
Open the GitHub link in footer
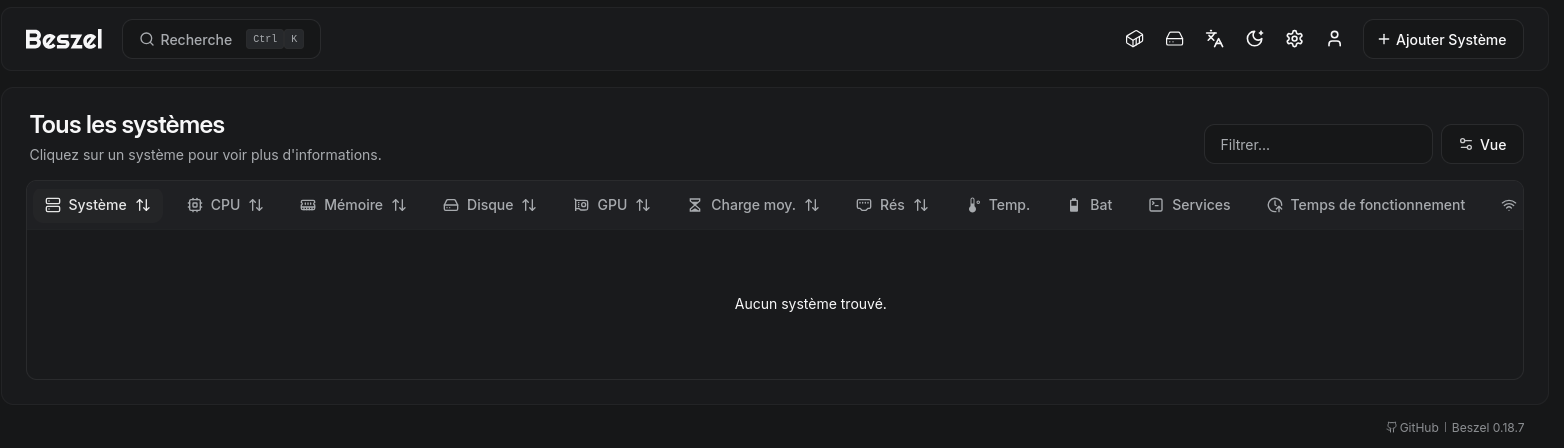click(1412, 428)
